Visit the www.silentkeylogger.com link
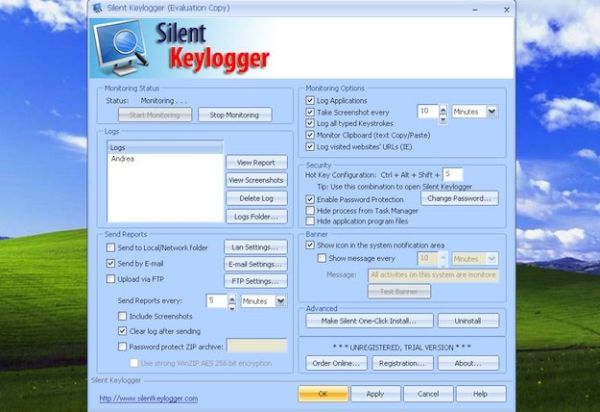The image size is (600, 412). point(148,398)
